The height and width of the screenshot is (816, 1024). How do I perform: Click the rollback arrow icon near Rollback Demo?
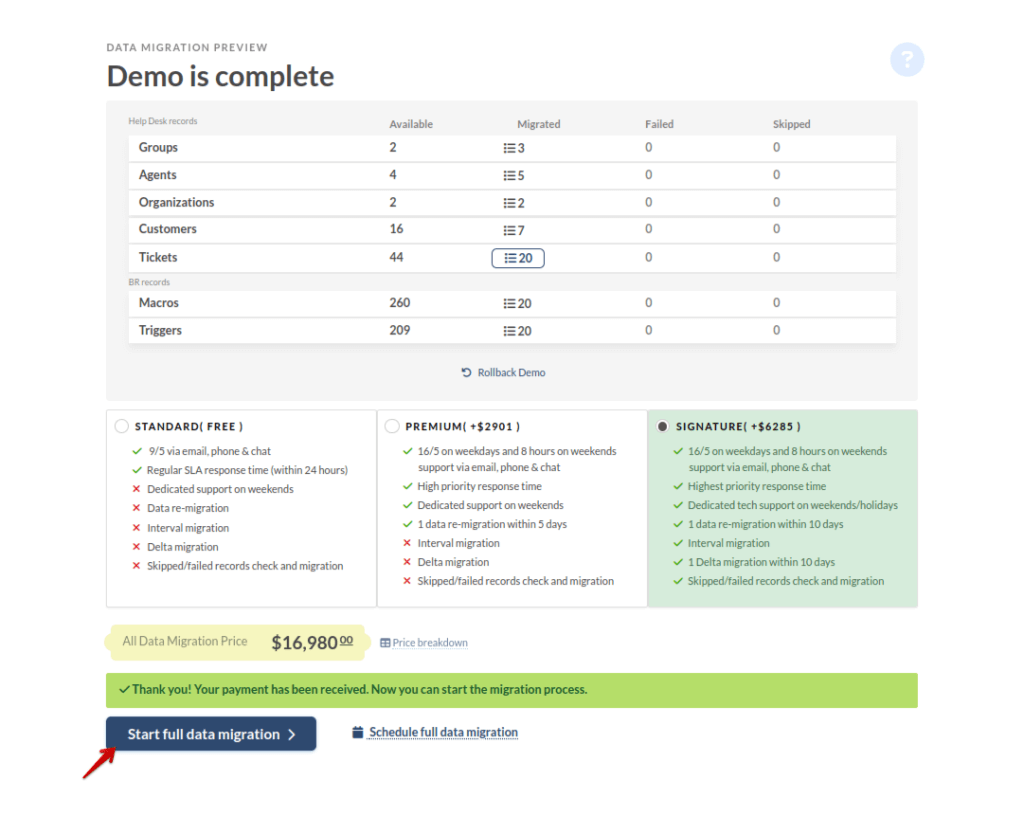464,371
